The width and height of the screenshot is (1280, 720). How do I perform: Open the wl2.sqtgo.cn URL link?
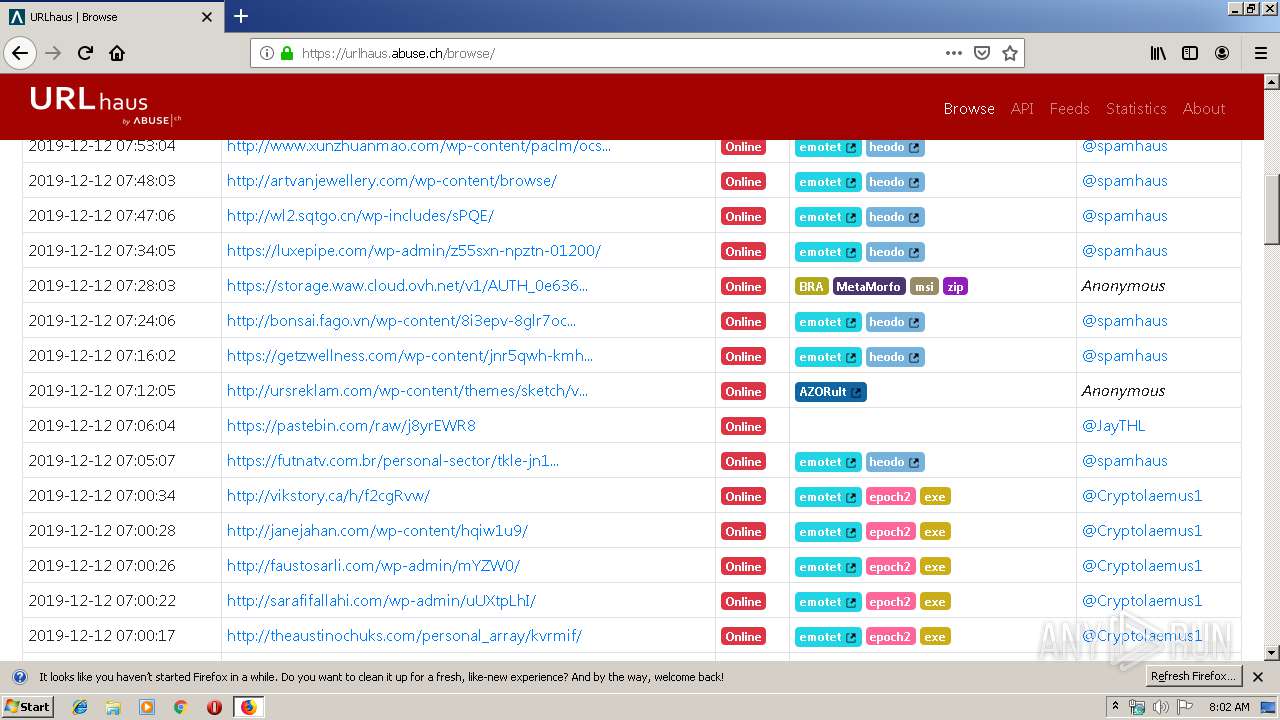(360, 216)
